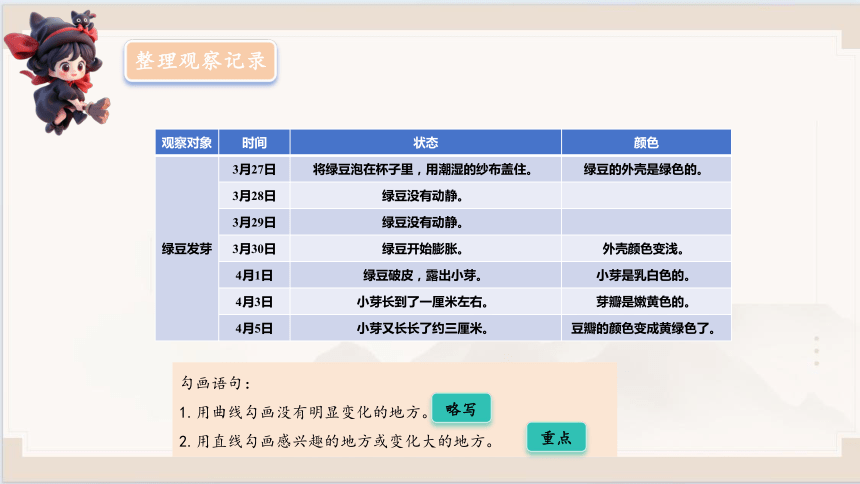Click 绿豆没有动静 in the 3月29日 row

426,222
